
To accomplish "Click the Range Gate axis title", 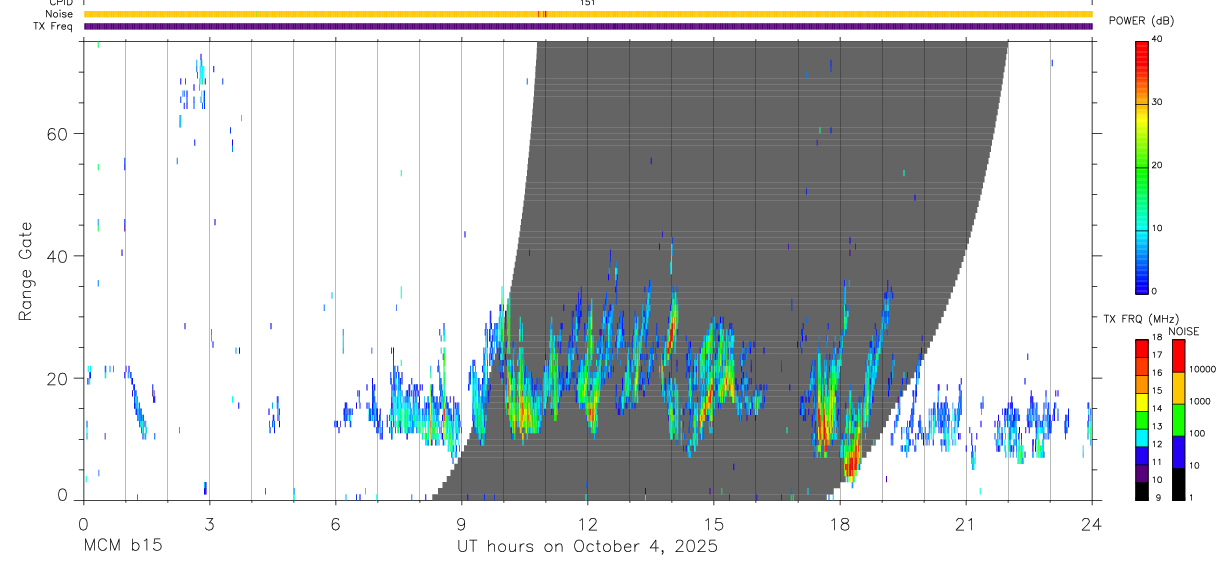I will (26, 272).
